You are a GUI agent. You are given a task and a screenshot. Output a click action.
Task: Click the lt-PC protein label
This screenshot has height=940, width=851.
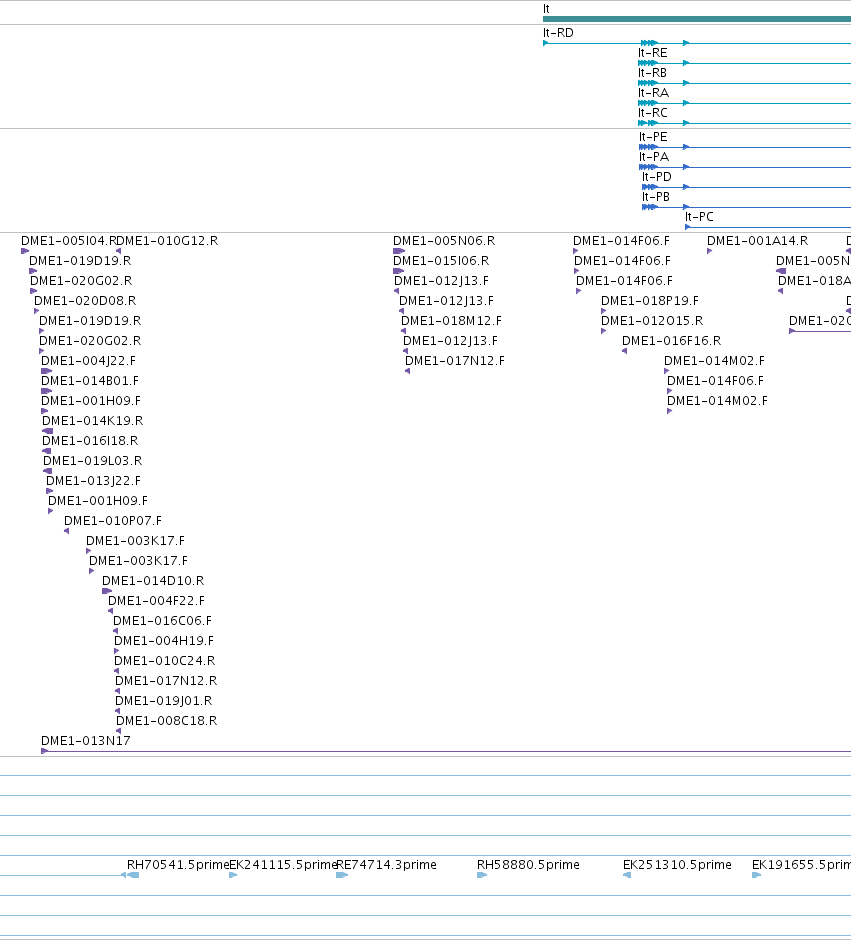point(699,216)
